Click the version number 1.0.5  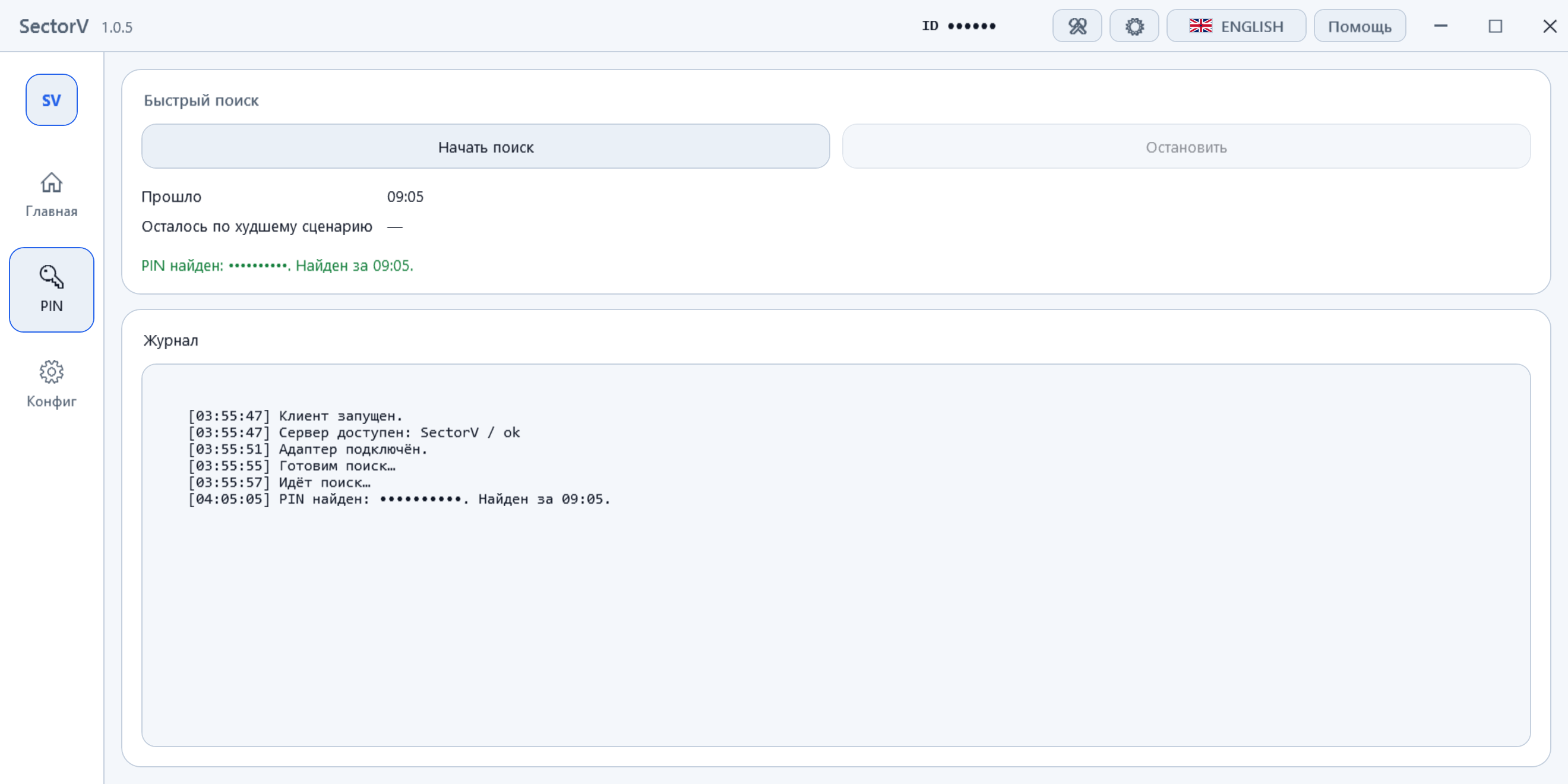click(x=117, y=27)
